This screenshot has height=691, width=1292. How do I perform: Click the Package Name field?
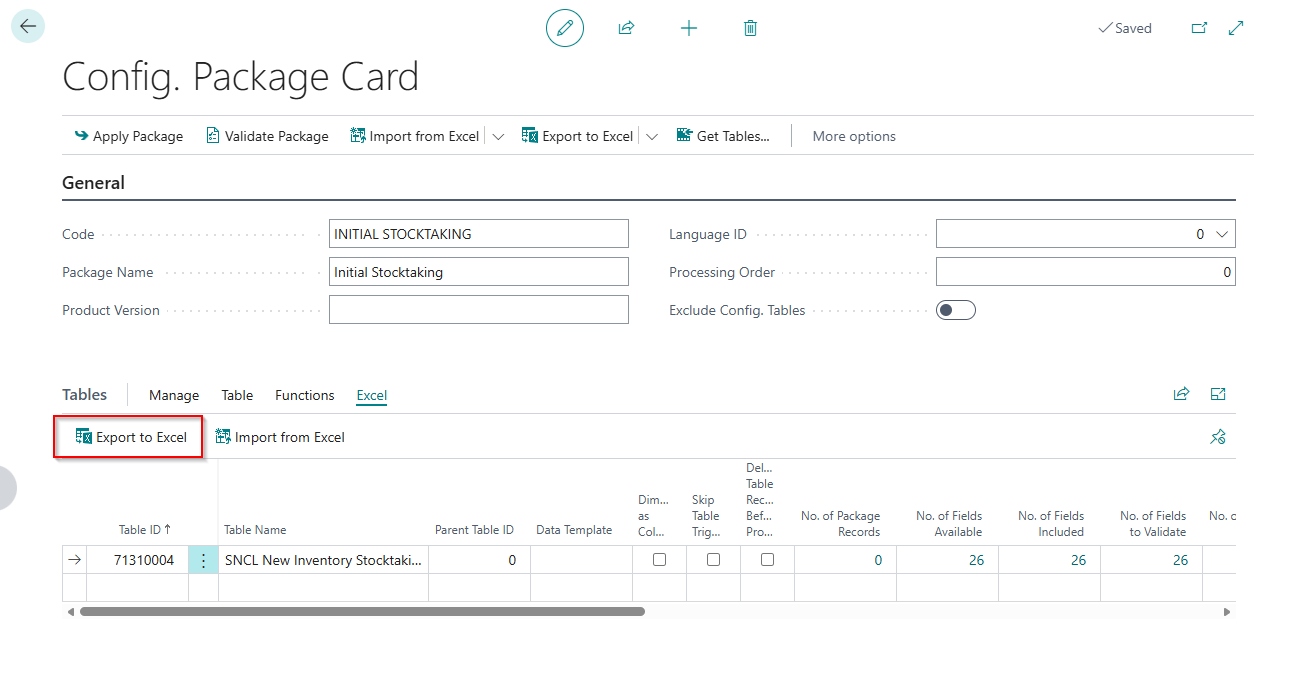coord(479,272)
